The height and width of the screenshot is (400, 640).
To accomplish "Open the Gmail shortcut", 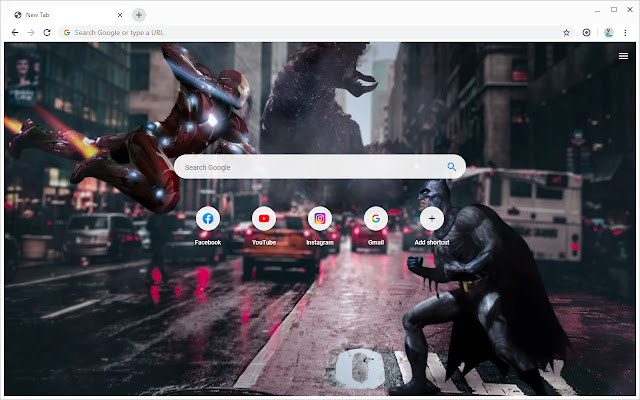I will 376,219.
